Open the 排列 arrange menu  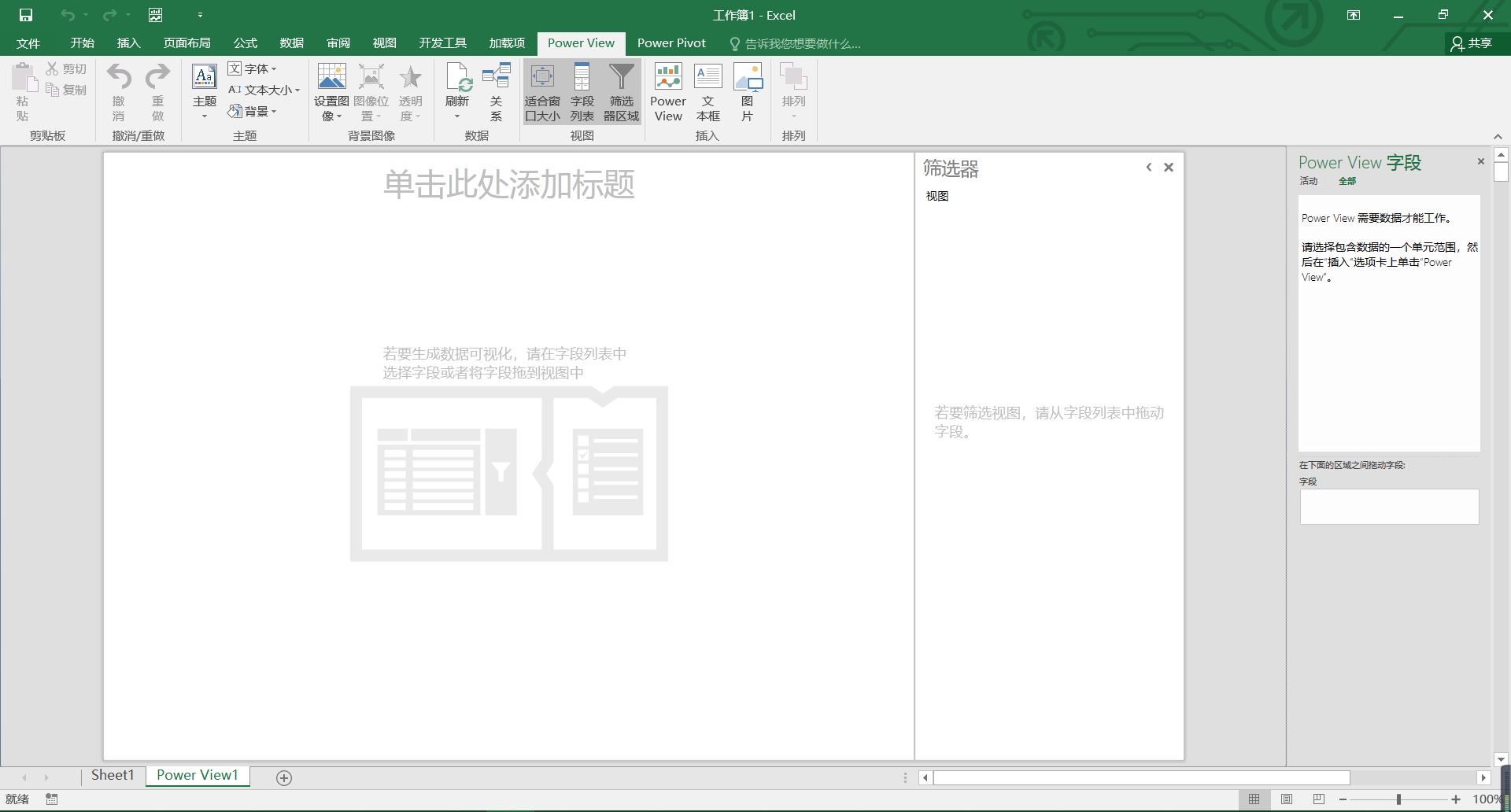point(793,93)
